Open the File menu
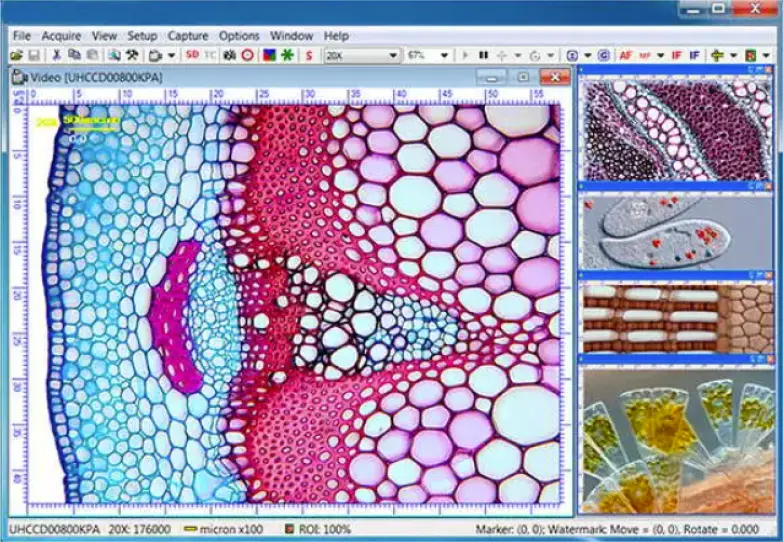 coord(21,36)
